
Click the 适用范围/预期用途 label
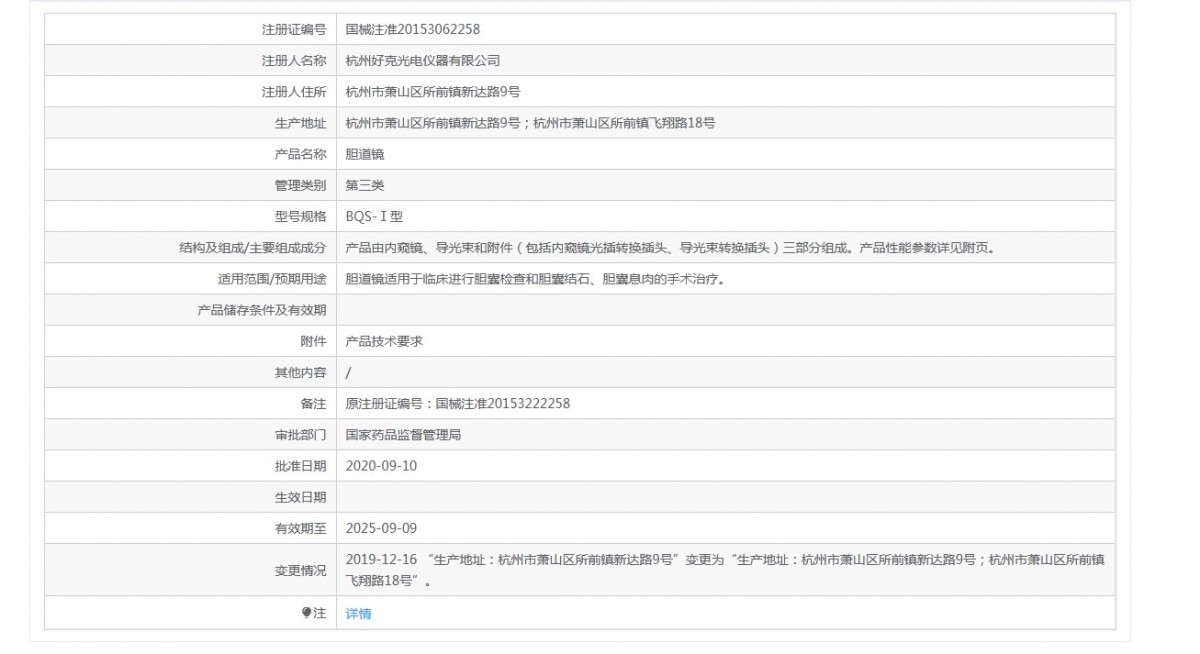point(272,279)
